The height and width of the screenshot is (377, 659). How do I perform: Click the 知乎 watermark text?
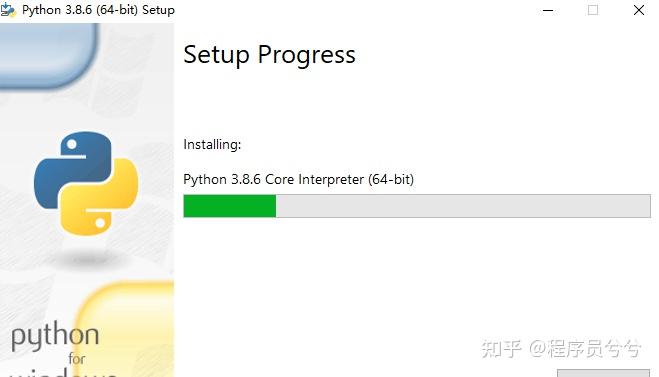(501, 349)
